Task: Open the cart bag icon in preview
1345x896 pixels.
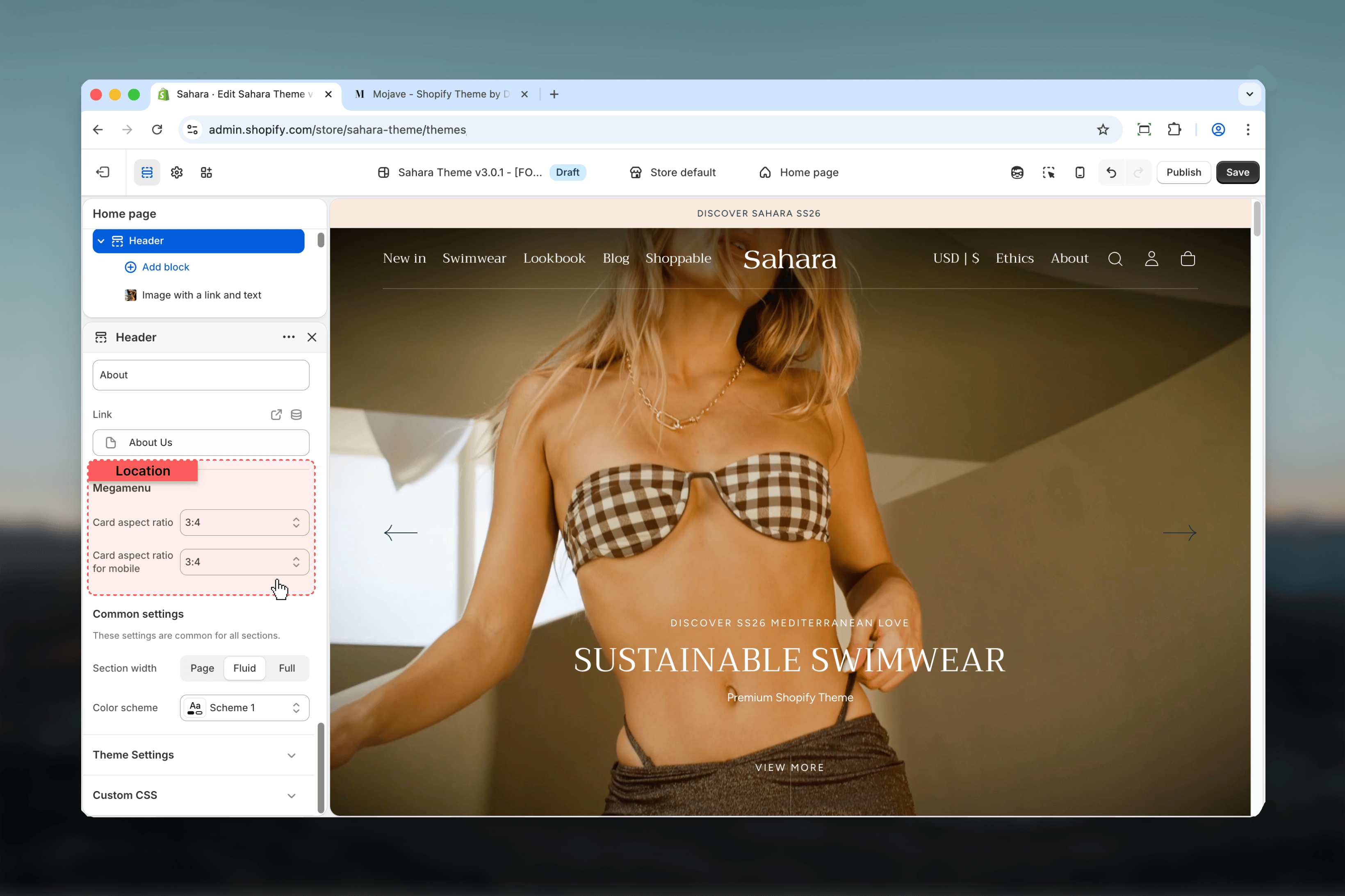Action: 1188,259
